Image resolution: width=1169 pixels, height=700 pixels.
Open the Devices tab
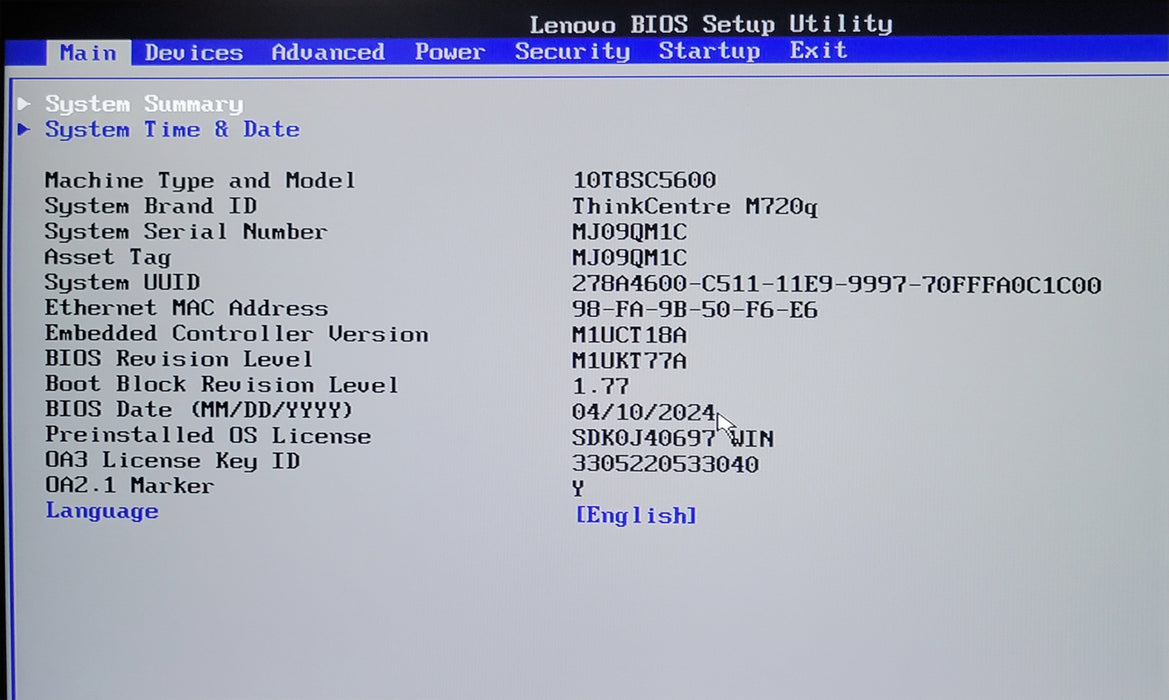point(194,52)
